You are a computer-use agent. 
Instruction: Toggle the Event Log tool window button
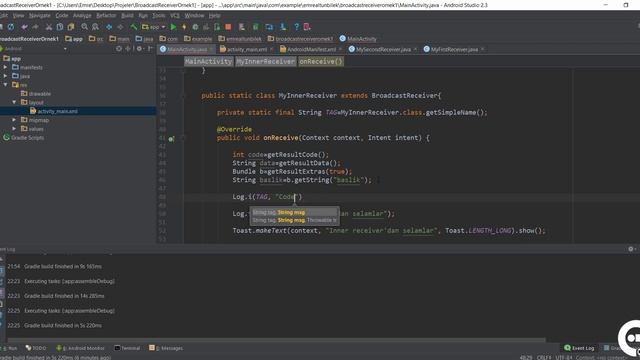click(579, 348)
